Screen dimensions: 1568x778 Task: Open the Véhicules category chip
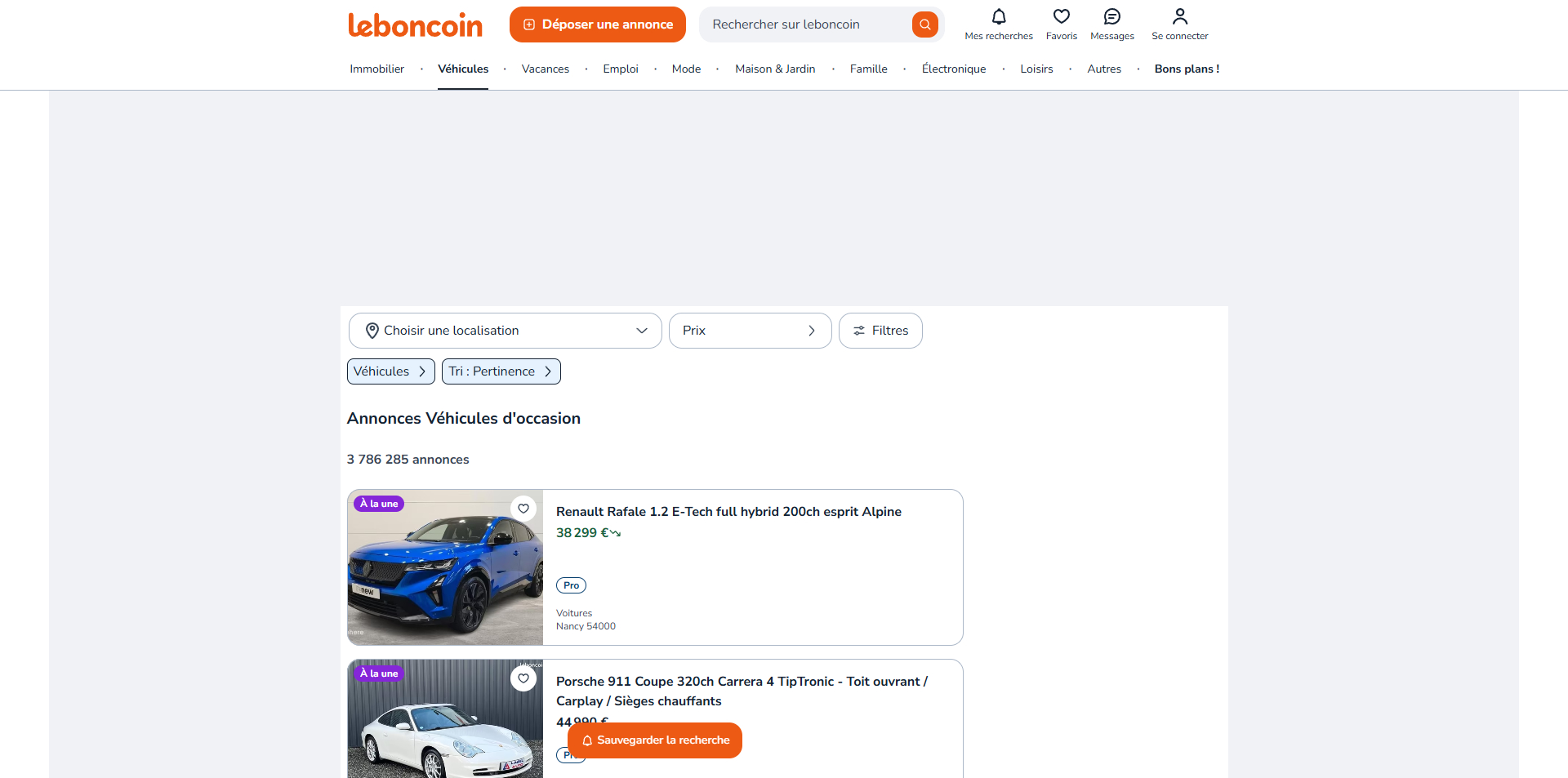(390, 371)
